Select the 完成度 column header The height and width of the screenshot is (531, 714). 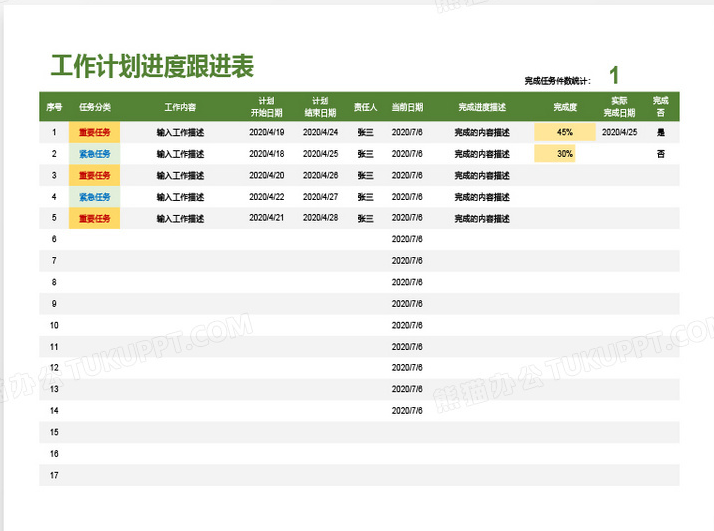pos(565,106)
